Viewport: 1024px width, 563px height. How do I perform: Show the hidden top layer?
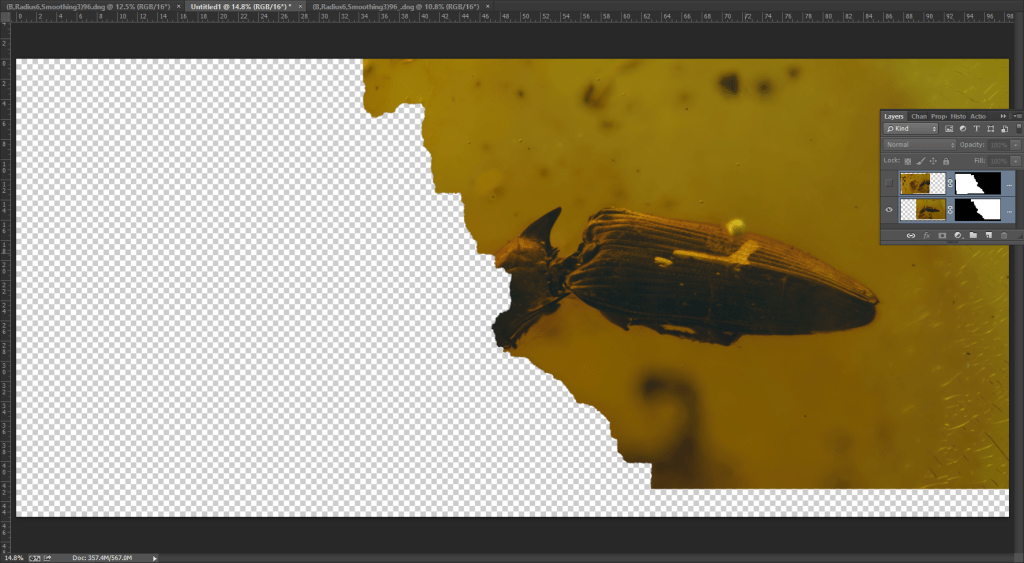click(x=890, y=184)
